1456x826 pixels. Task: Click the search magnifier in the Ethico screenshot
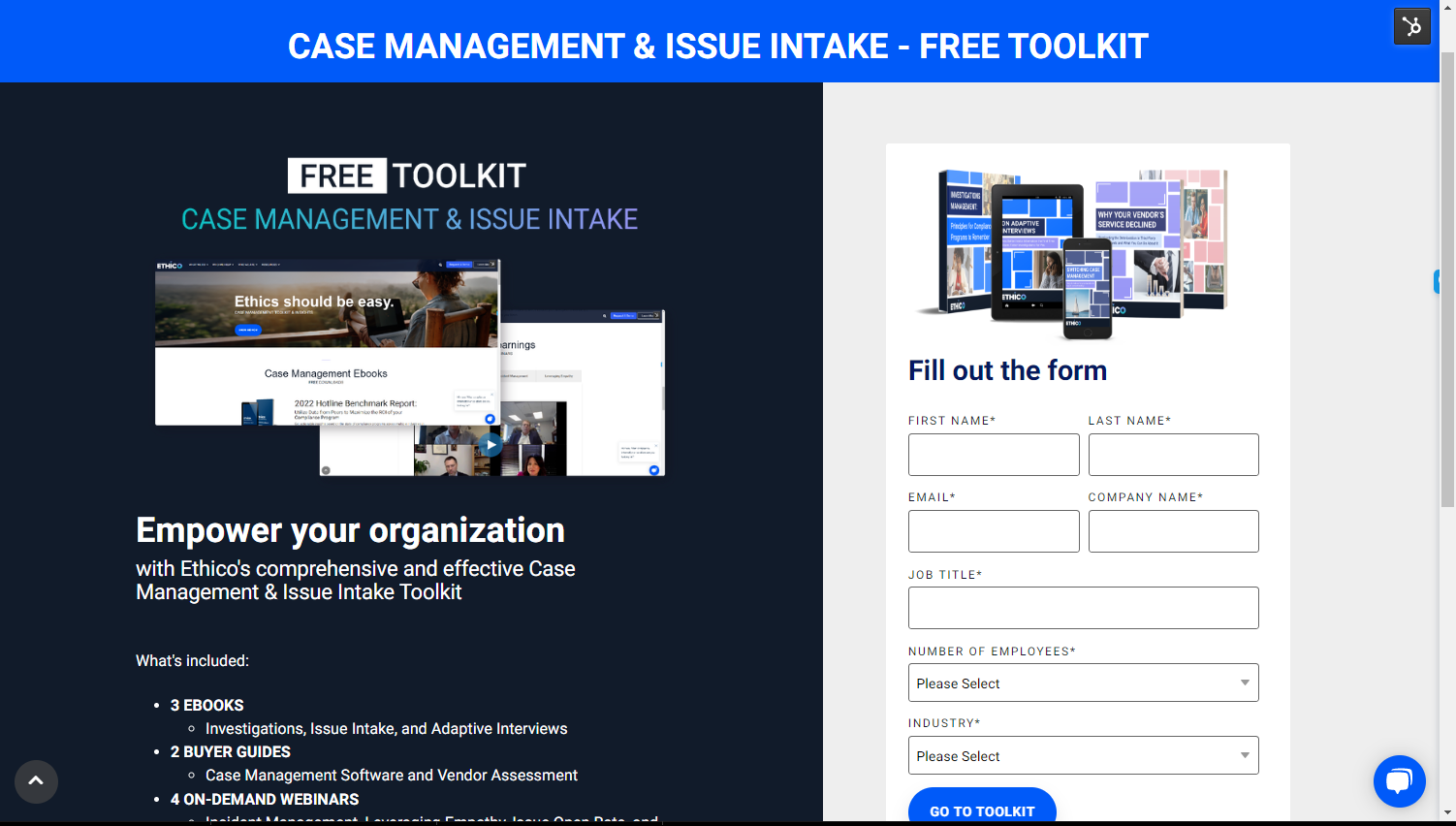[x=440, y=265]
